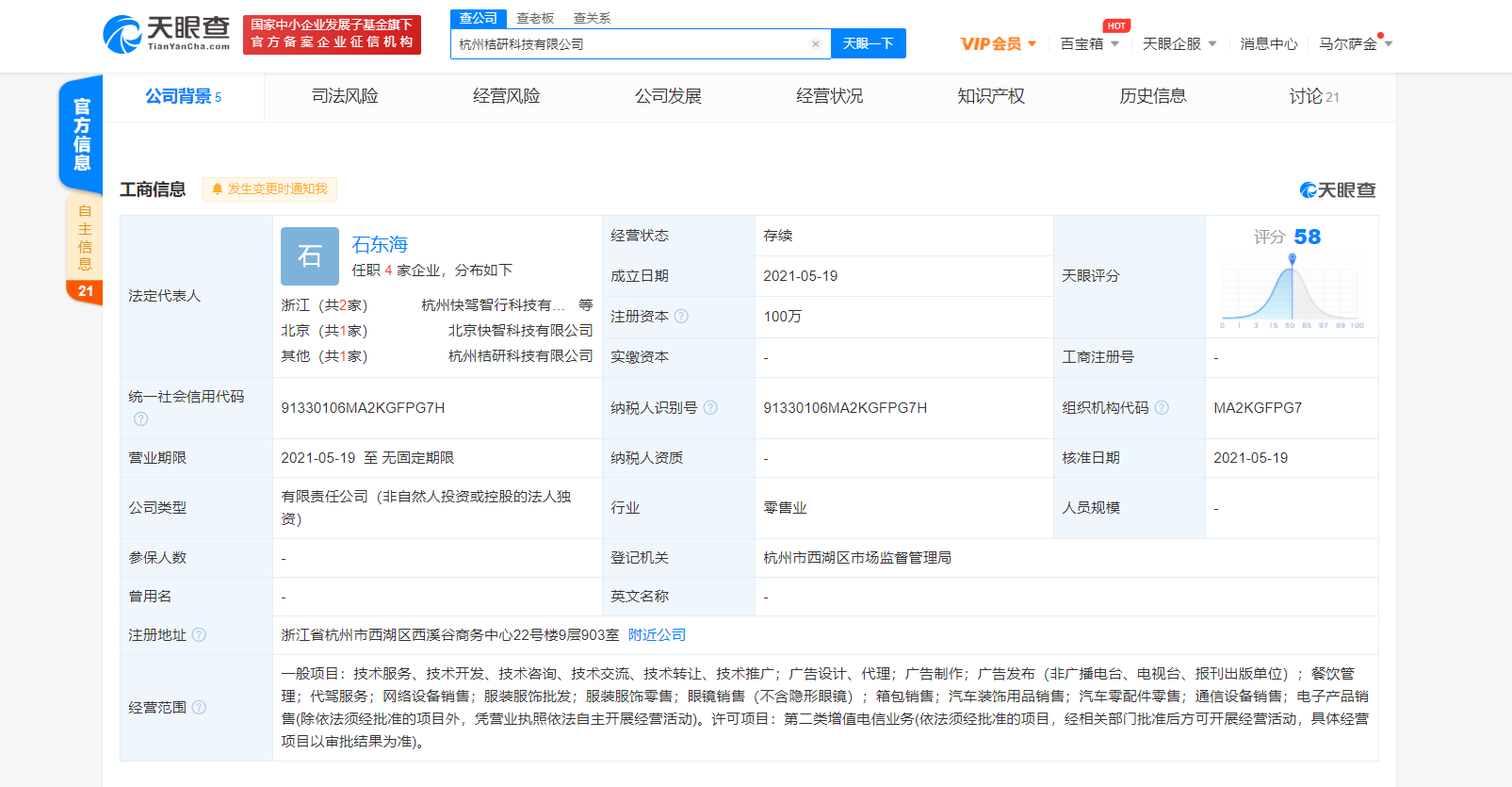Click the 石 avatar of the legal representative
1512x787 pixels.
coord(310,256)
